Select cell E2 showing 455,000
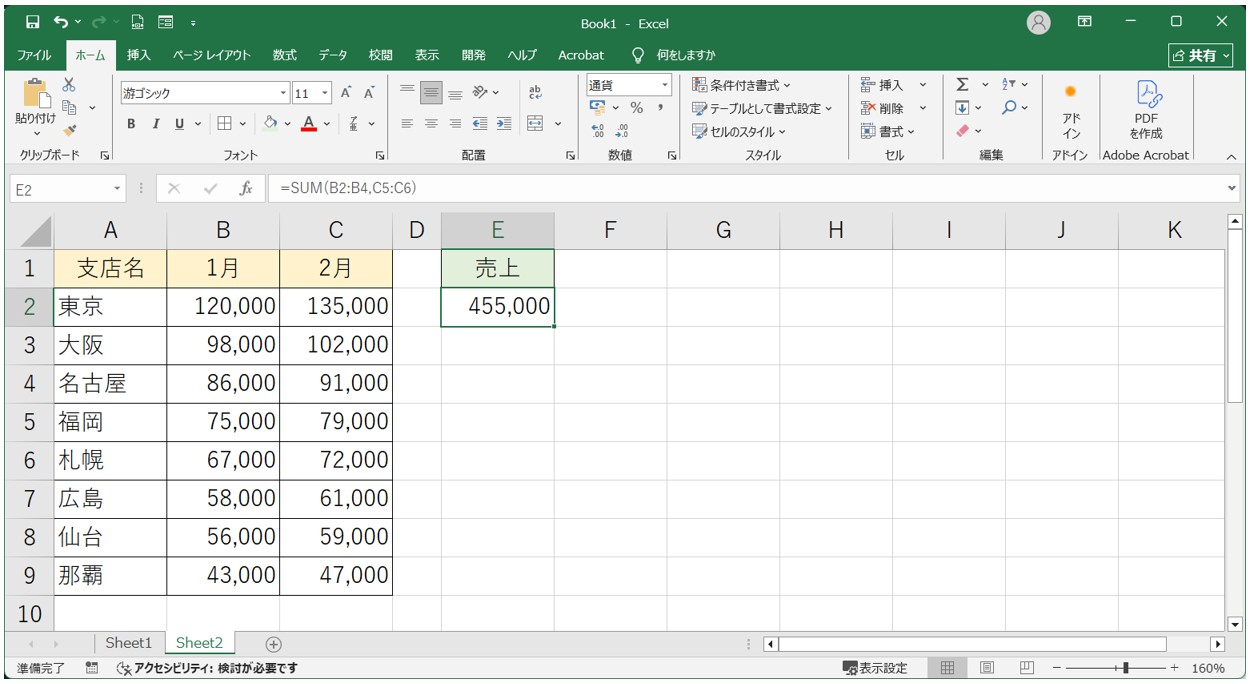The image size is (1252, 684). 497,307
